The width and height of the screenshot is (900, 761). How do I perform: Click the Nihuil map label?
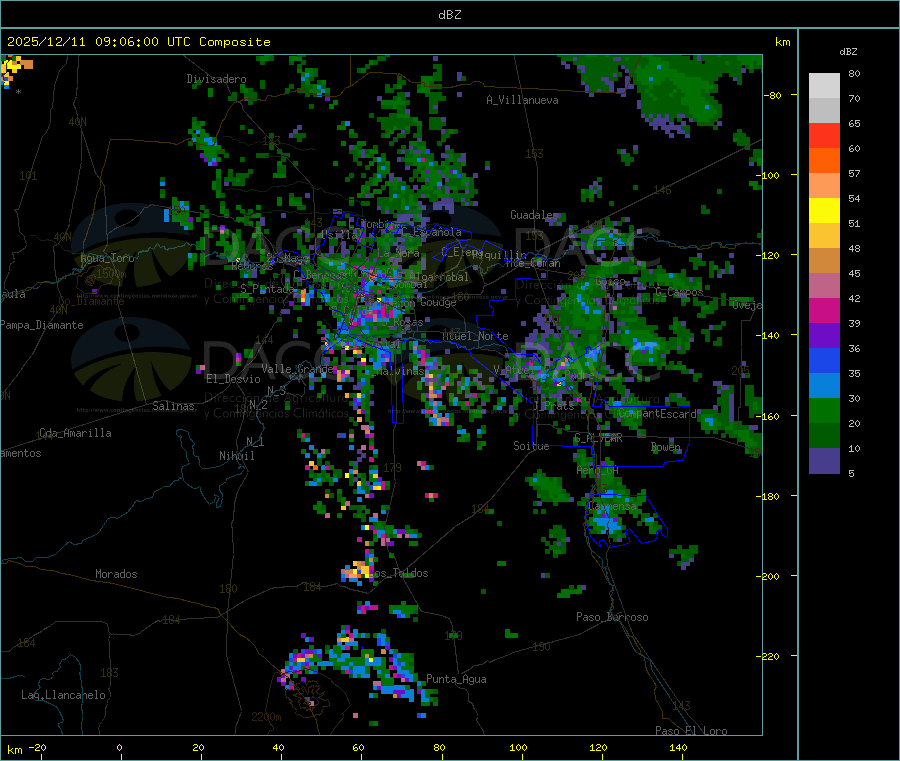[236, 456]
